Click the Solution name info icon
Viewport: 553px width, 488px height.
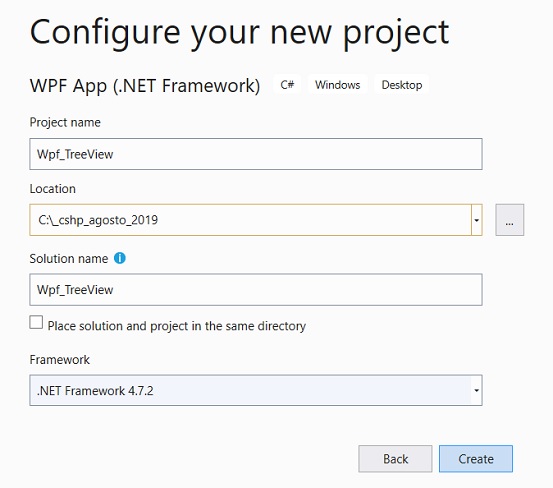pos(120,258)
